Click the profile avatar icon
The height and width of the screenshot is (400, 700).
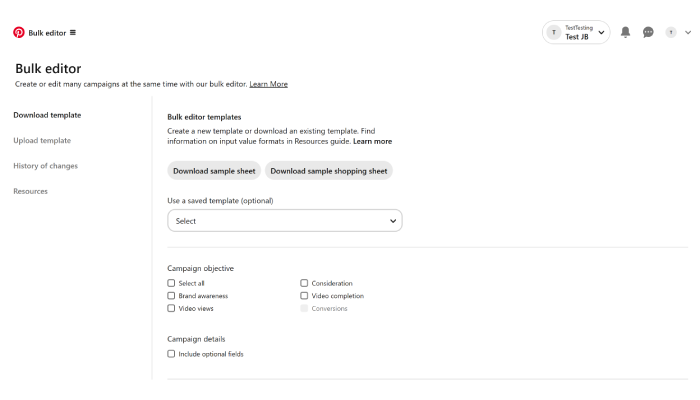tap(671, 32)
